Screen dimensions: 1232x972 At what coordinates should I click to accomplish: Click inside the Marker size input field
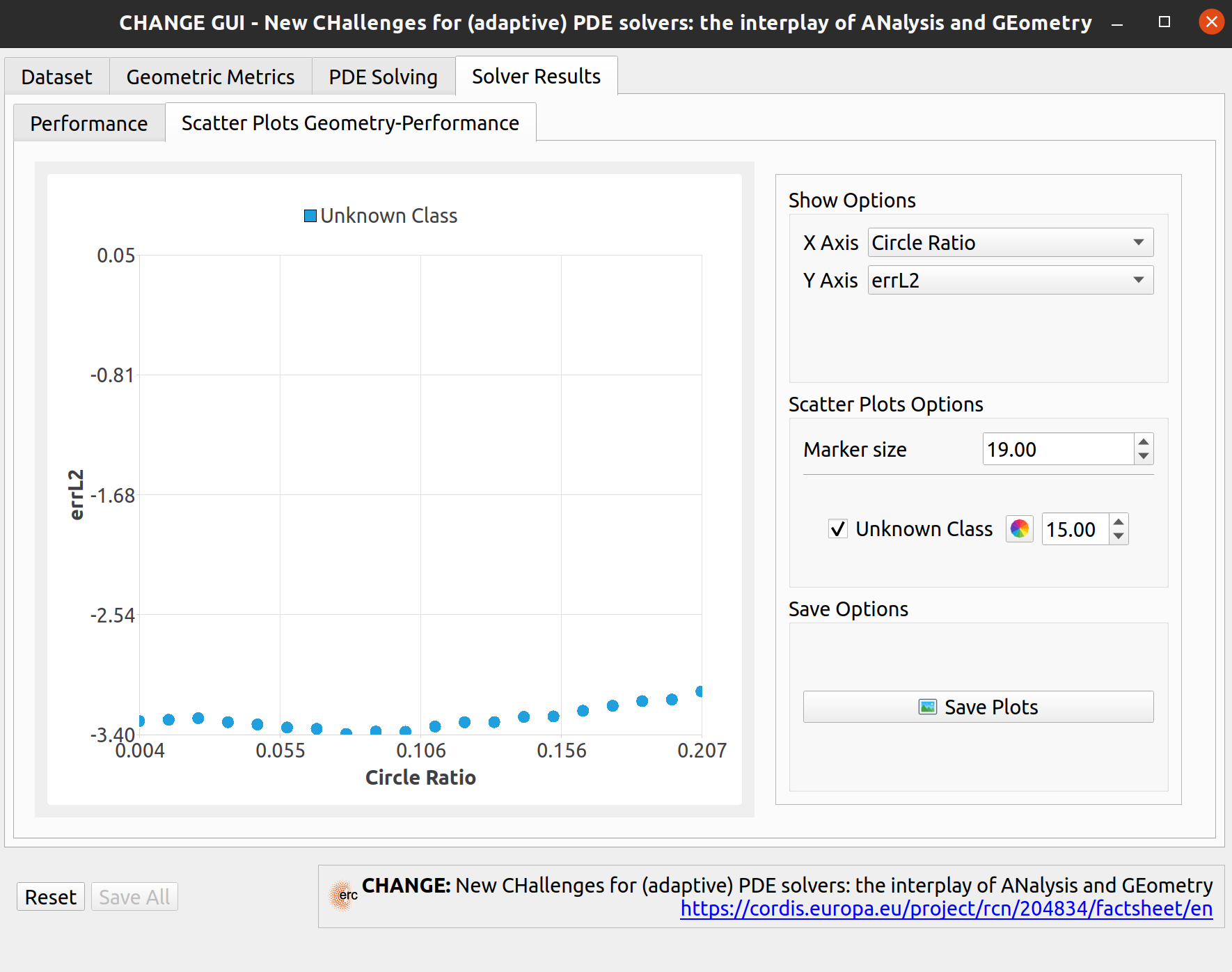(x=1057, y=449)
